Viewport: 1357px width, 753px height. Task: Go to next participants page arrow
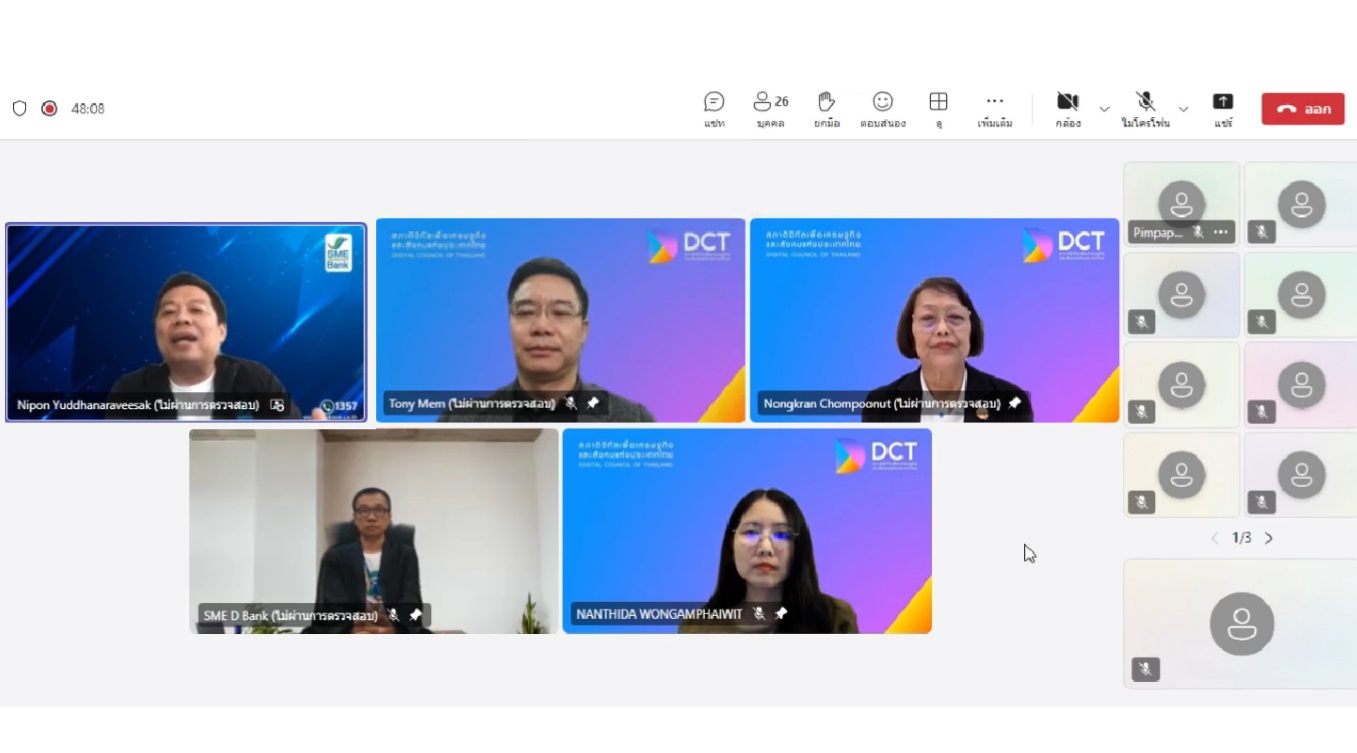(1269, 538)
